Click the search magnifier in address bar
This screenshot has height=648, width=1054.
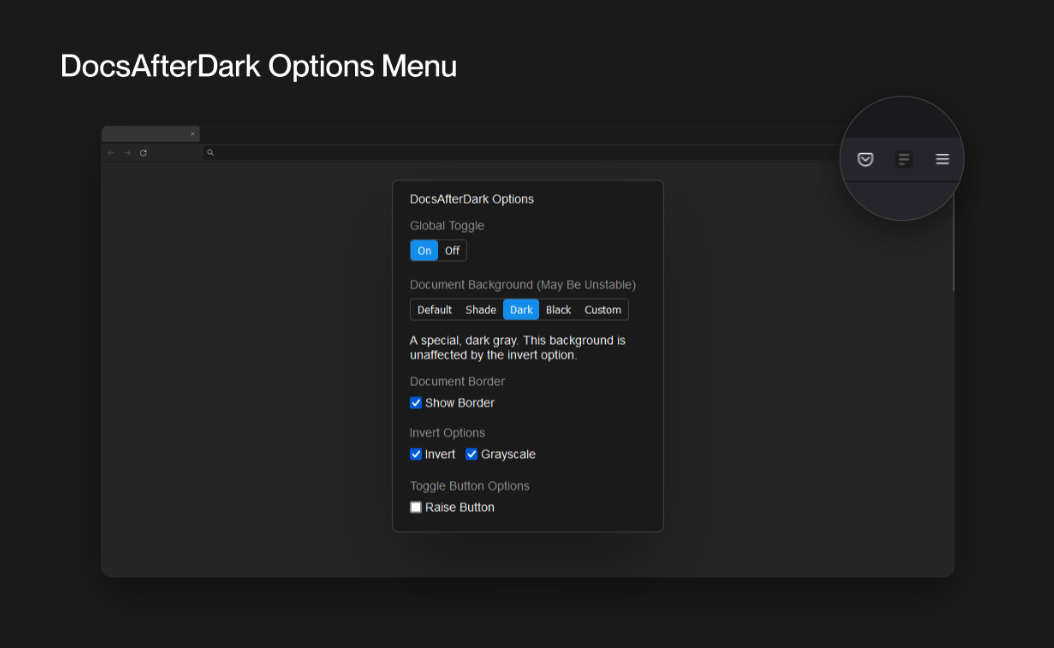[x=210, y=153]
